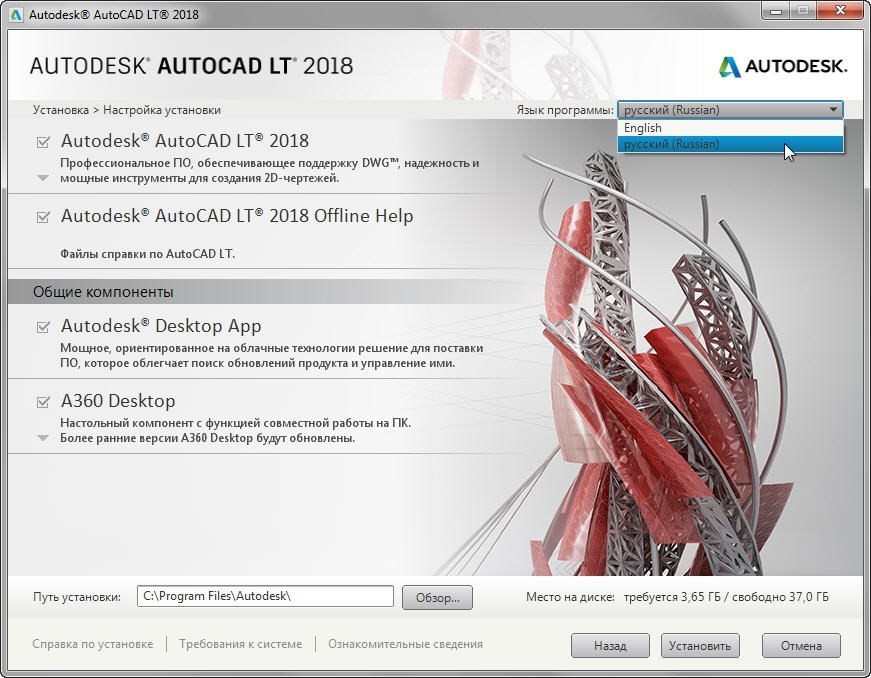Expand AutoCAD LT 2018 settings arrow
Screen dimensions: 871x678
43,178
